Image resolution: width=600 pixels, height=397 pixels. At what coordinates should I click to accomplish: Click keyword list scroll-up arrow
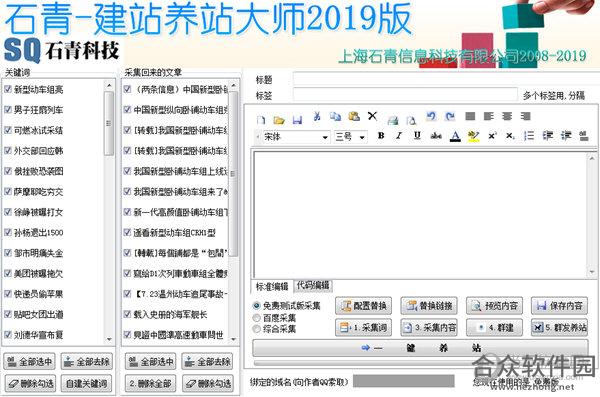pos(109,85)
